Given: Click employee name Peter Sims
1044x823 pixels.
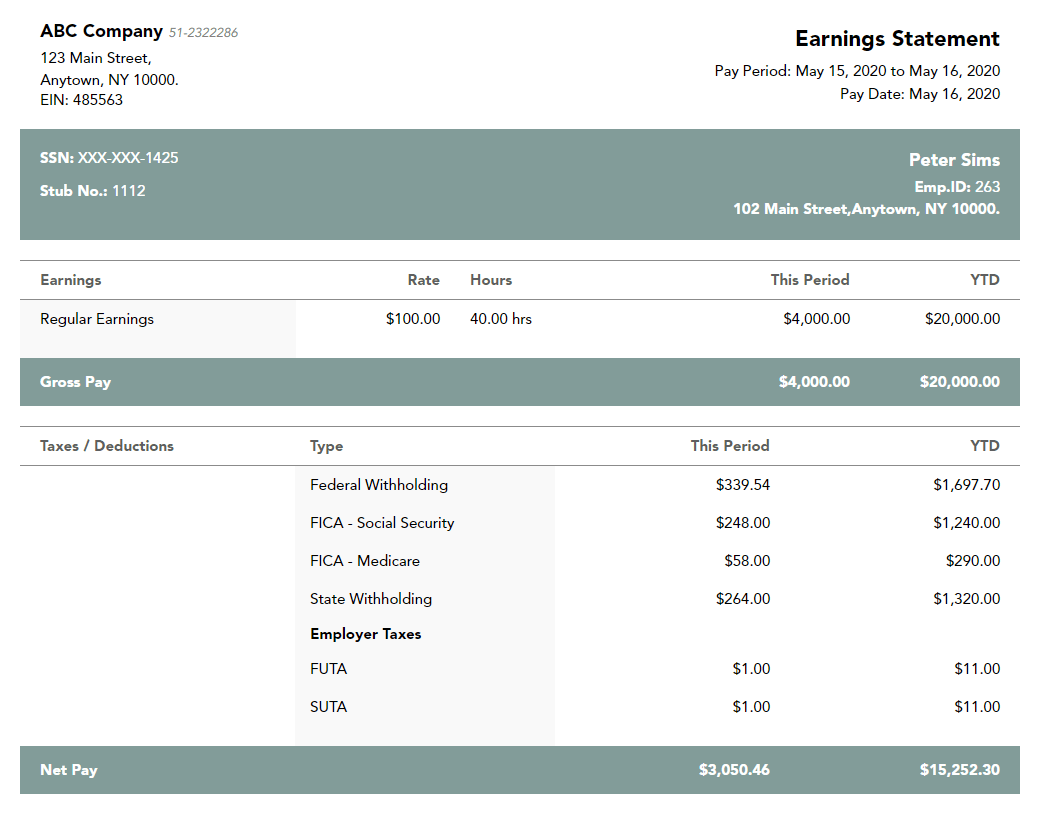Looking at the screenshot, I should tap(953, 160).
